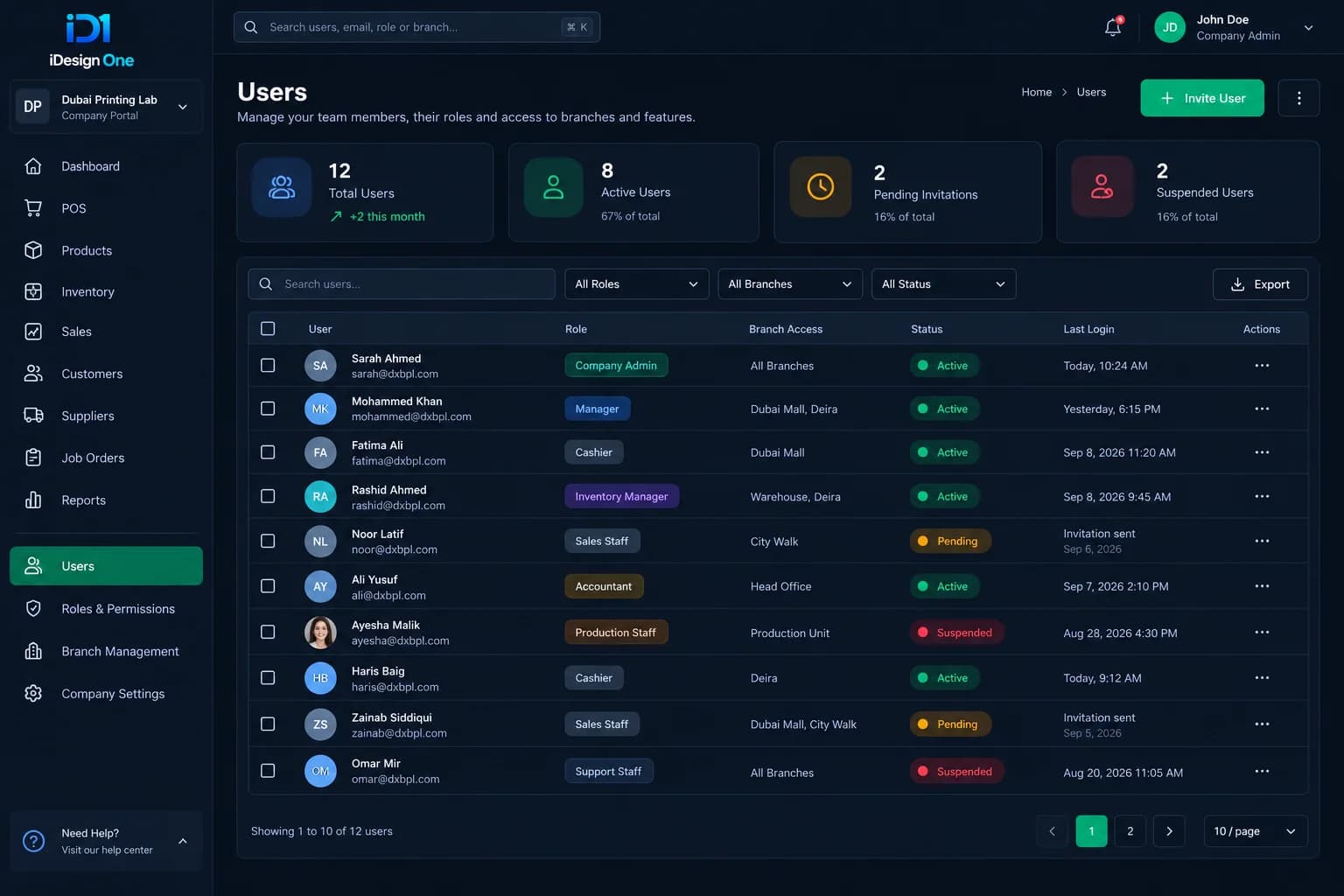Check the box for Noor Latif

pos(268,541)
